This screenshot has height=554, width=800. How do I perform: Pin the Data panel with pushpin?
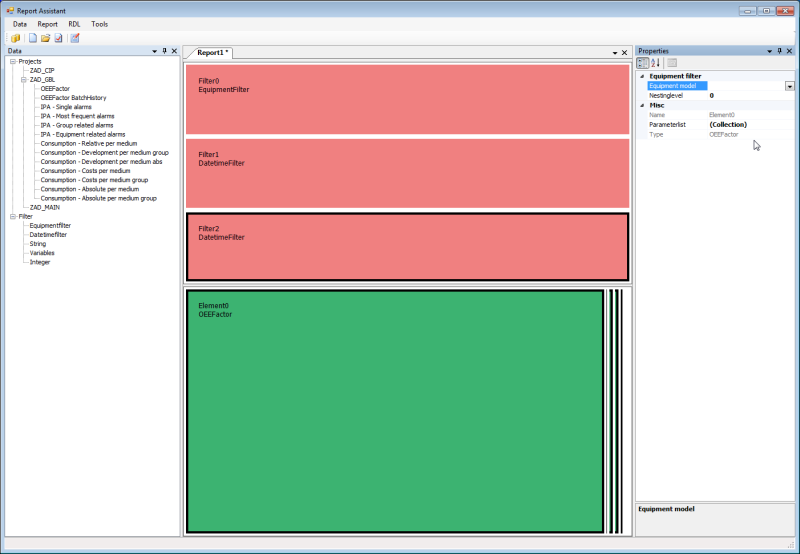click(164, 51)
